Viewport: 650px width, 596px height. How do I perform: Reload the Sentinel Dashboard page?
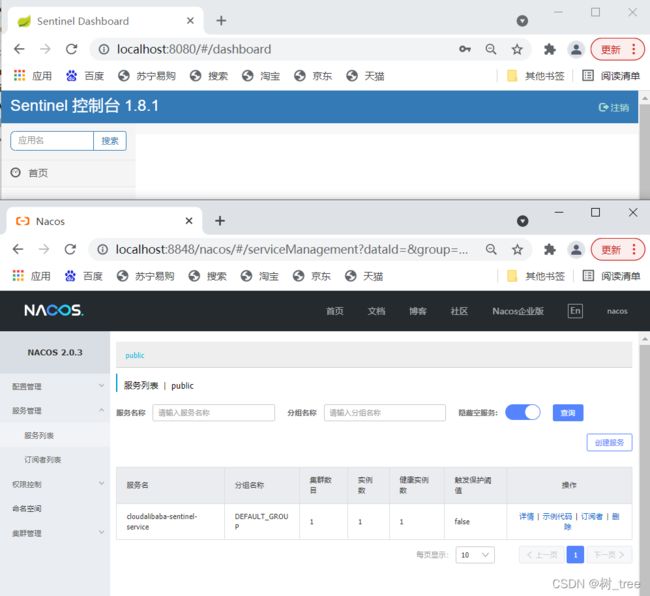pyautogui.click(x=71, y=49)
